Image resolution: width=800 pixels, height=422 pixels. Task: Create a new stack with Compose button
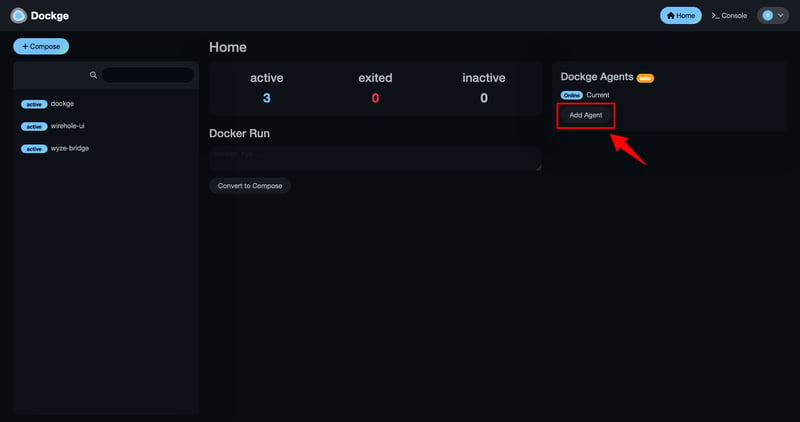[41, 46]
